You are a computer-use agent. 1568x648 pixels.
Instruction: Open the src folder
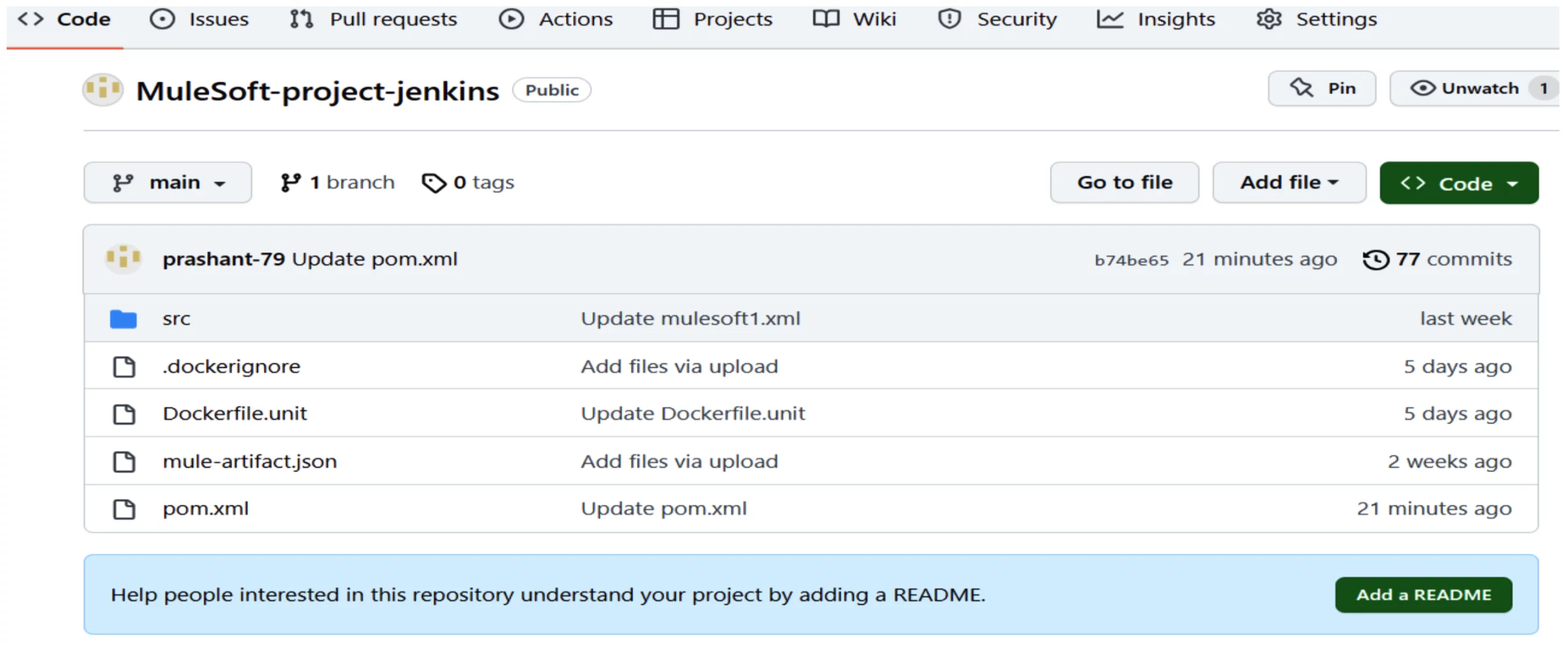coord(176,319)
